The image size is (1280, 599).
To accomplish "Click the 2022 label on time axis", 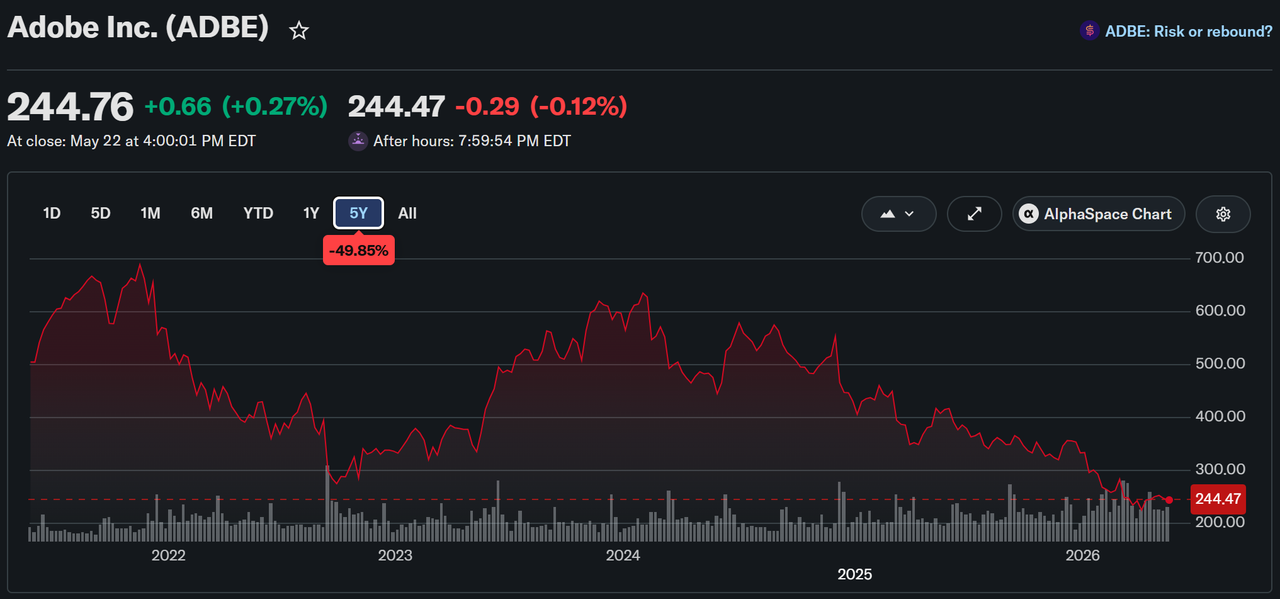I will click(167, 555).
